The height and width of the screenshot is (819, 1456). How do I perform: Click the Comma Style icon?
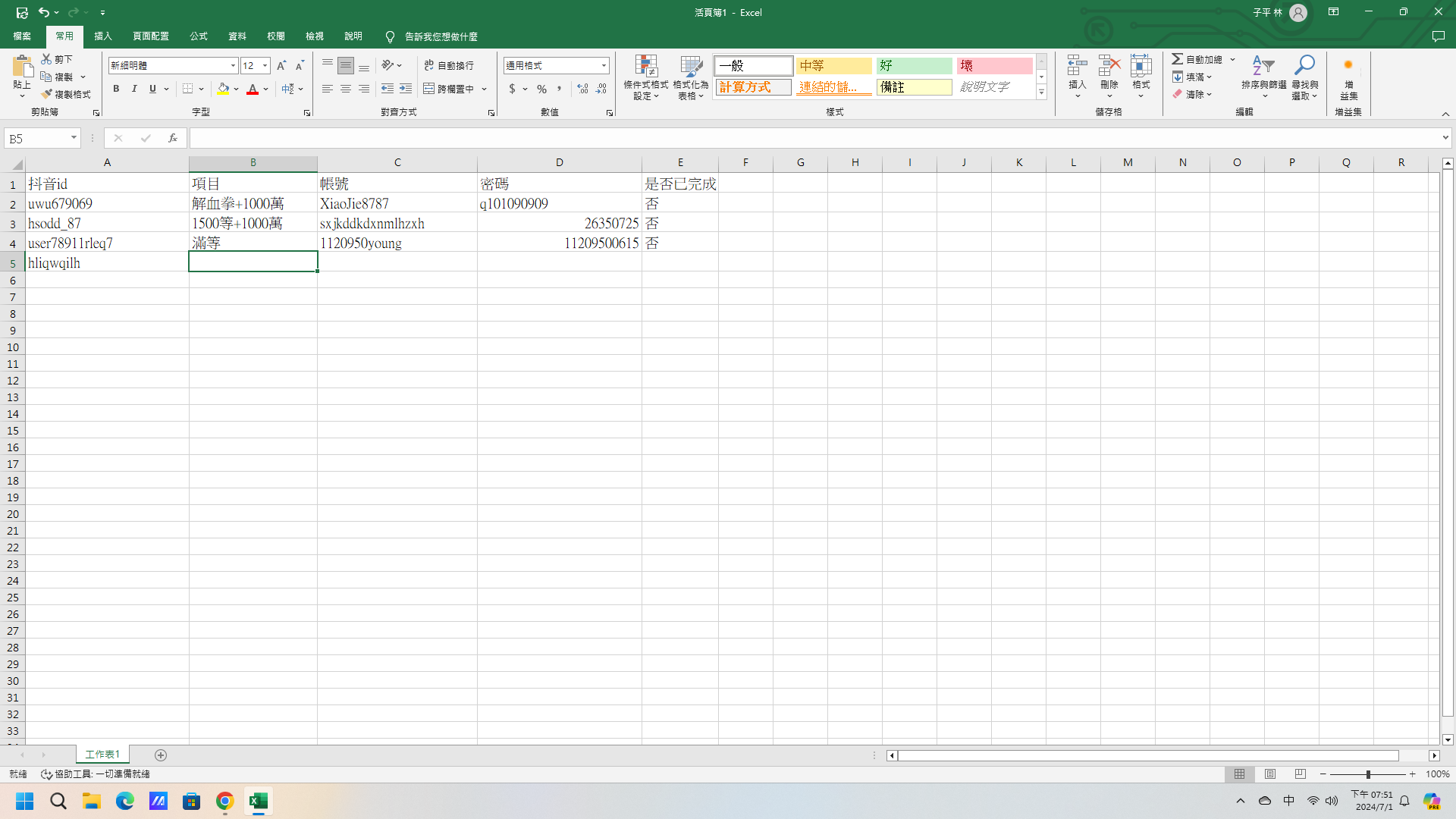[560, 89]
